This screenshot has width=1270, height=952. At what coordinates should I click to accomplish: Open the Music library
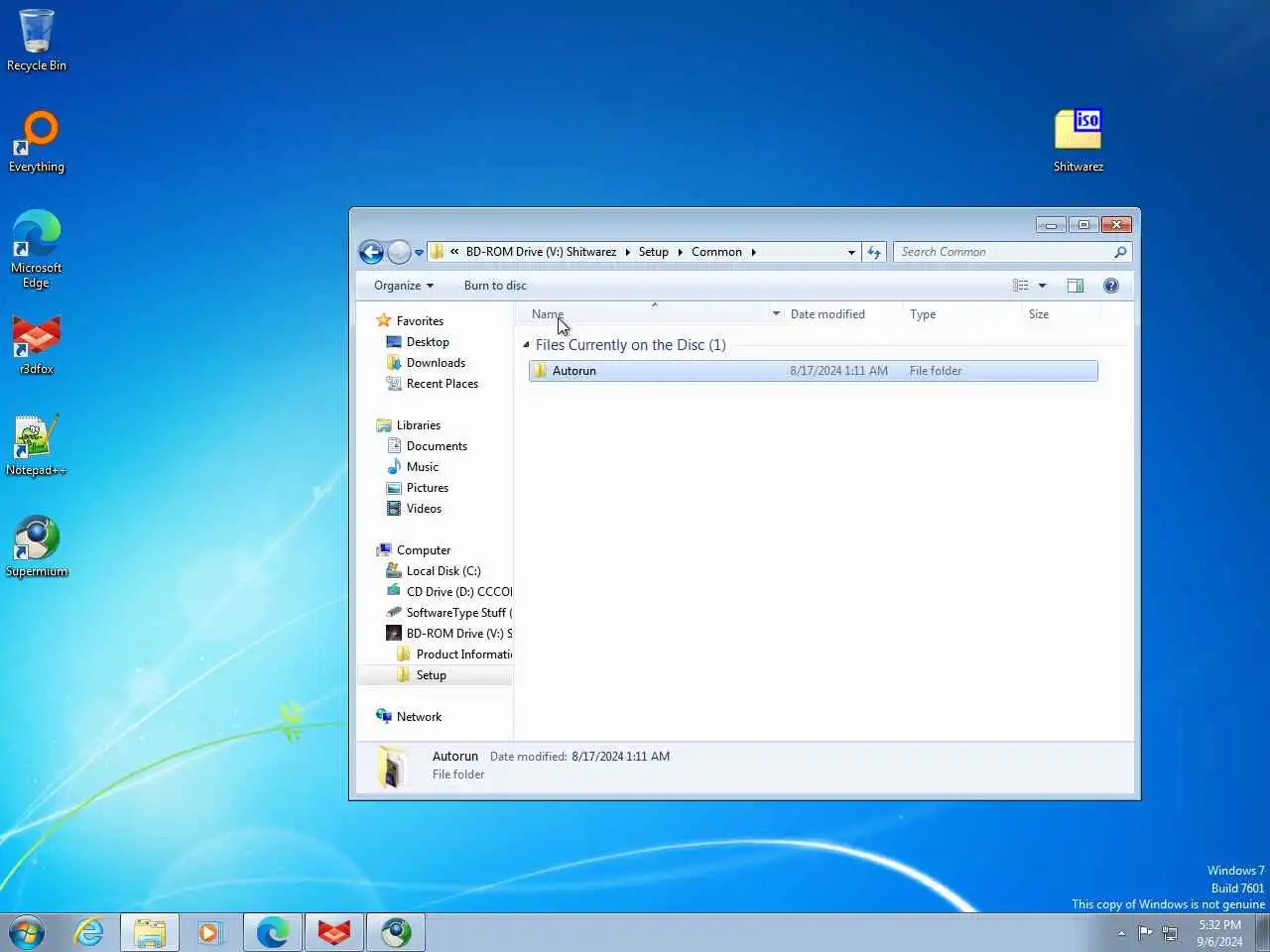click(x=422, y=467)
